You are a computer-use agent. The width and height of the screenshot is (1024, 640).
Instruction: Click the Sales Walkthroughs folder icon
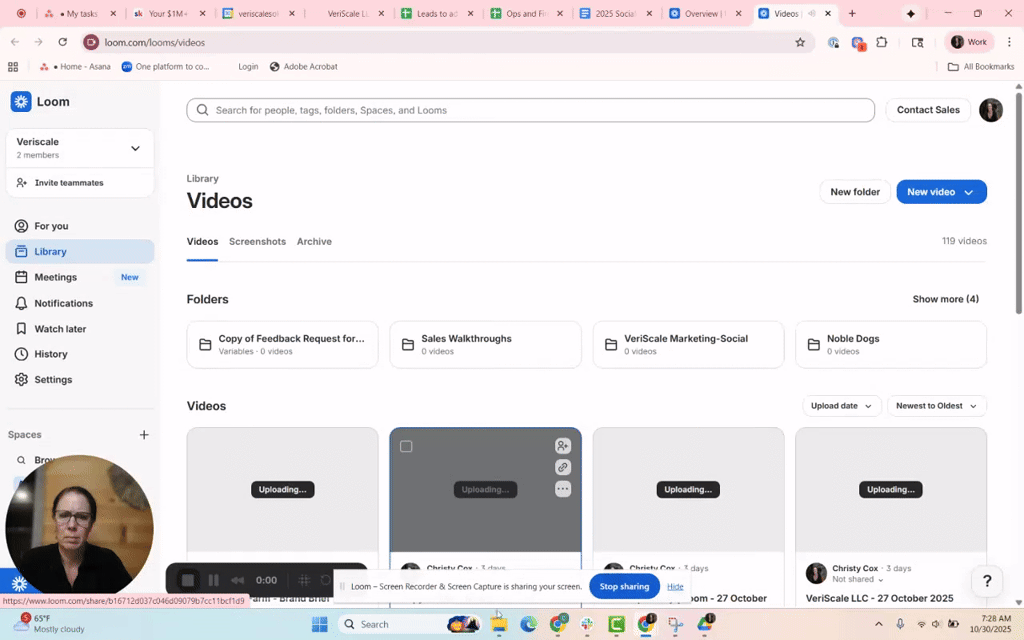(407, 344)
